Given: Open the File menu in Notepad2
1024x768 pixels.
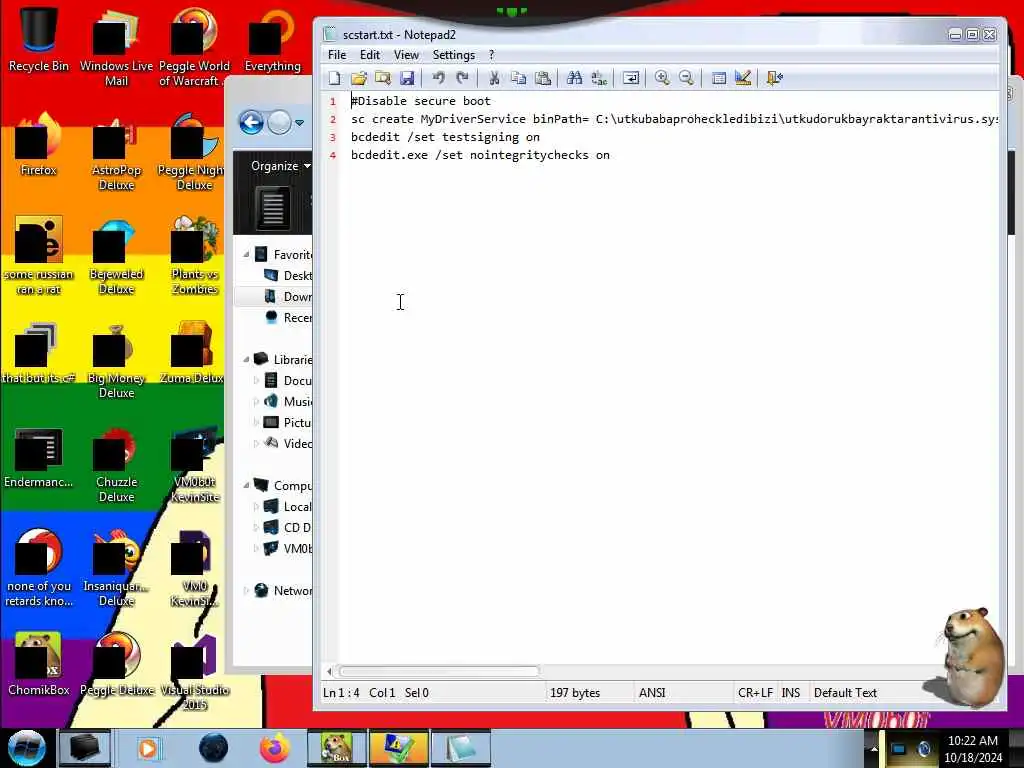Looking at the screenshot, I should (x=337, y=55).
